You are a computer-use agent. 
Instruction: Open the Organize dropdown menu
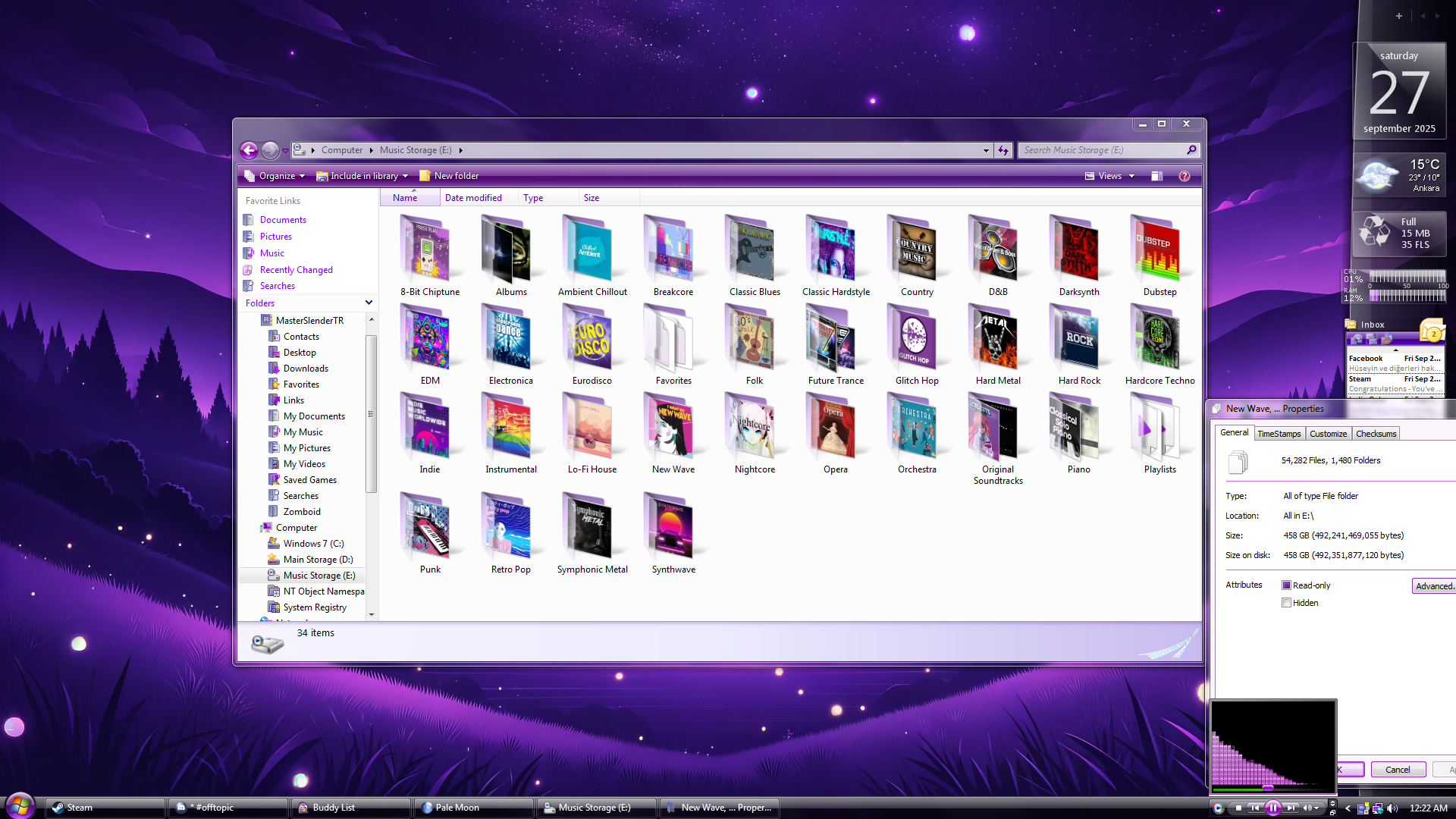pos(275,176)
